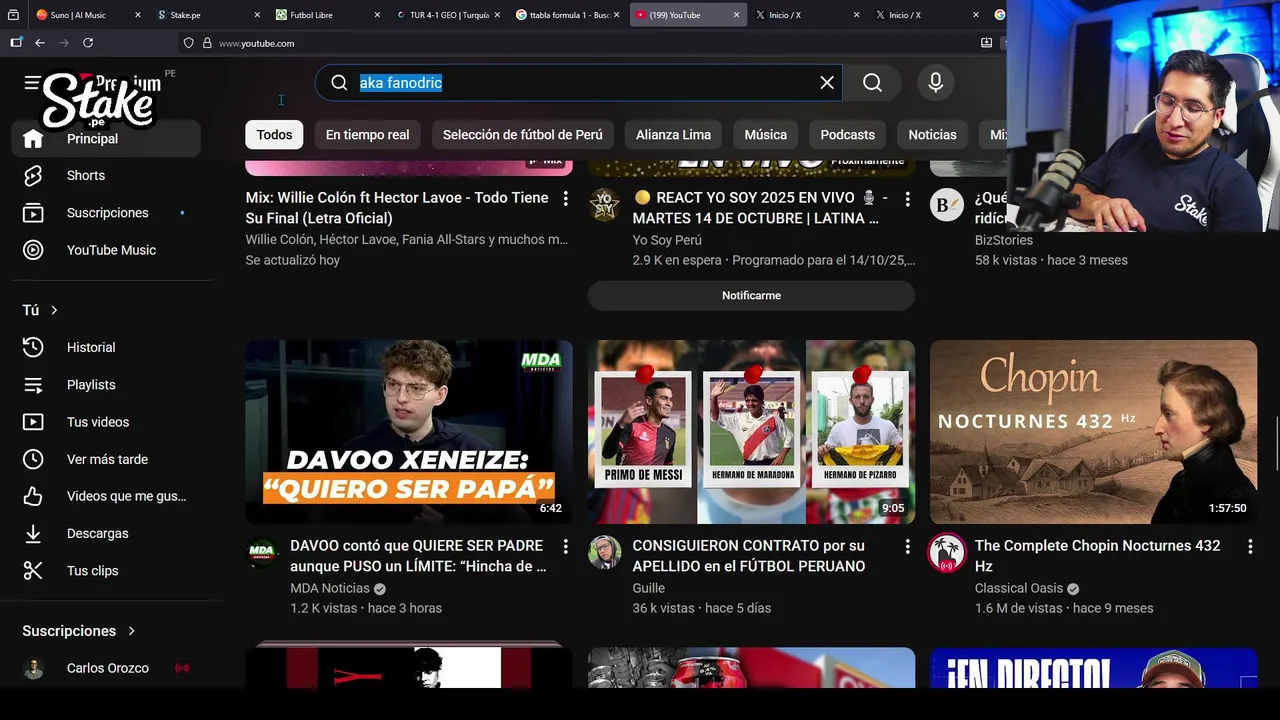Go to the Guille channel name

648,588
